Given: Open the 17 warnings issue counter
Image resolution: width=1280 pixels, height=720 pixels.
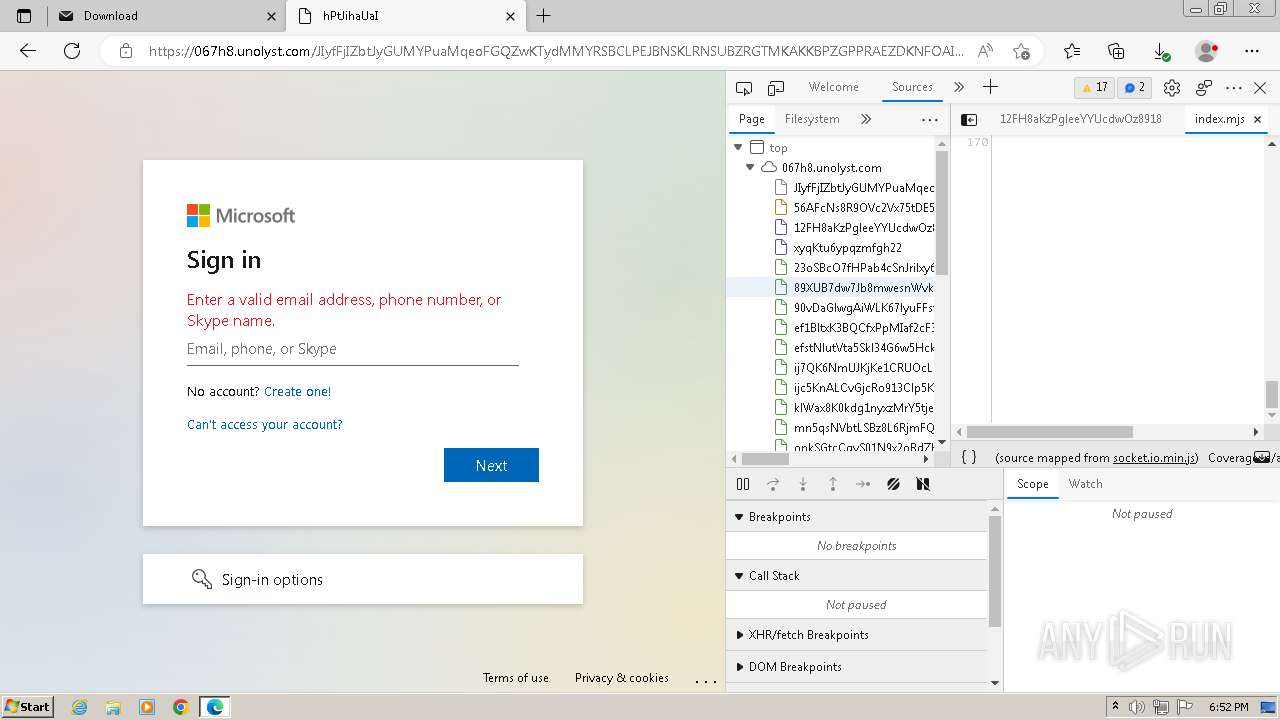Looking at the screenshot, I should [x=1094, y=87].
